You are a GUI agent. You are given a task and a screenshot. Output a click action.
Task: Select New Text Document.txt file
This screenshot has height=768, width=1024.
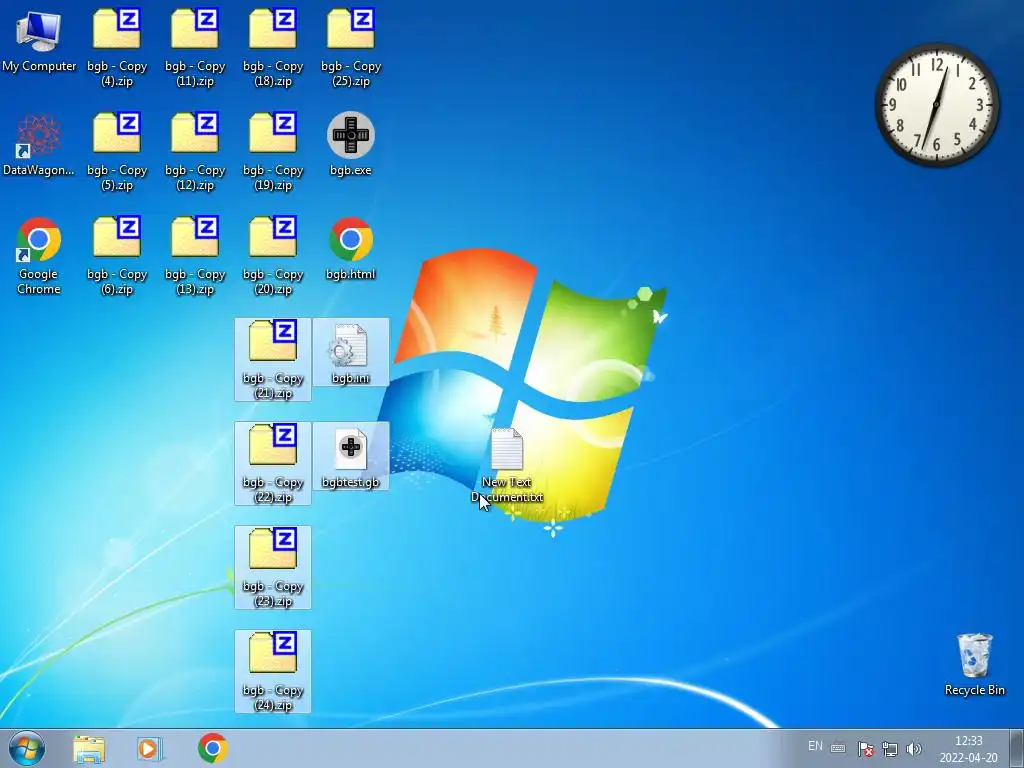pyautogui.click(x=507, y=466)
